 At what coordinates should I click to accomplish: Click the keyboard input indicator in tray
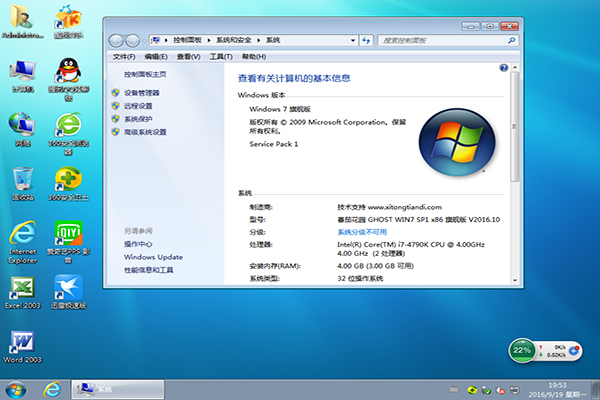pos(454,390)
